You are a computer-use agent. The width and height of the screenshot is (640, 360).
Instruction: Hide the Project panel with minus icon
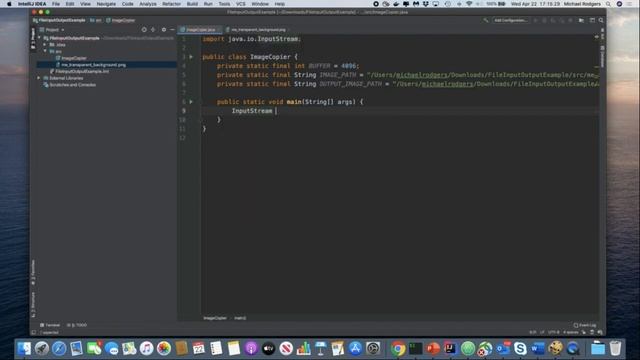point(172,30)
